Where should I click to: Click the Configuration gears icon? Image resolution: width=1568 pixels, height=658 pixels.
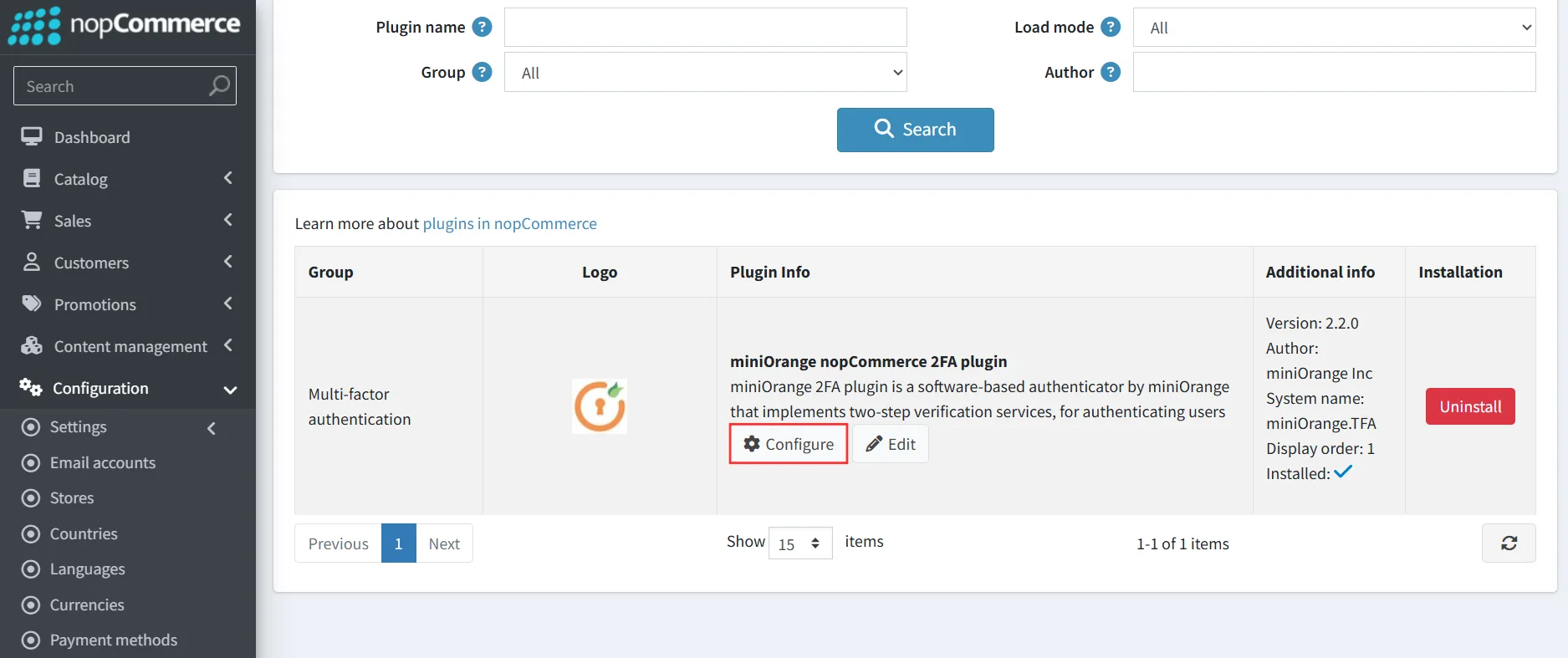pos(31,387)
